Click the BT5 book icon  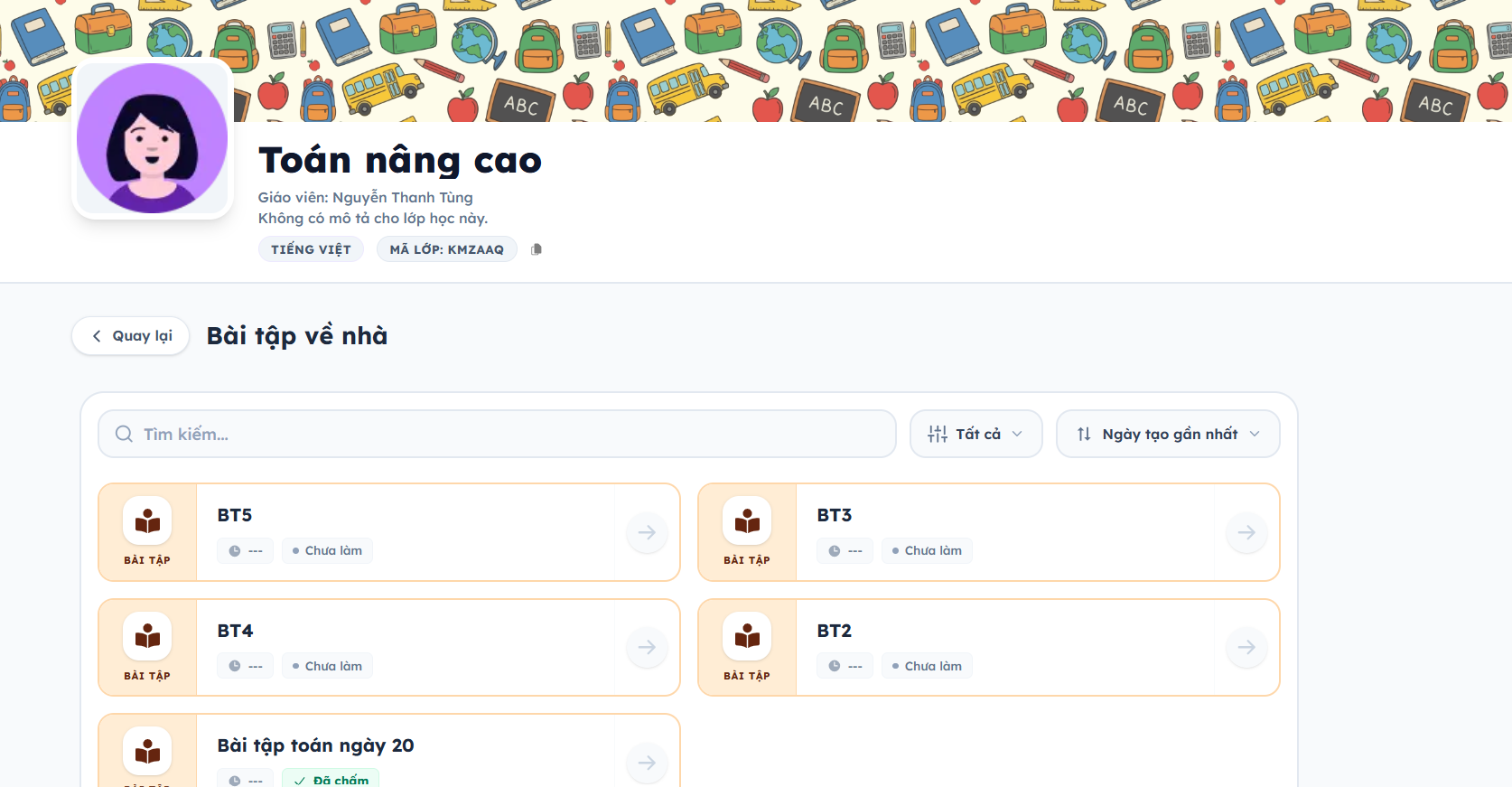click(x=147, y=521)
